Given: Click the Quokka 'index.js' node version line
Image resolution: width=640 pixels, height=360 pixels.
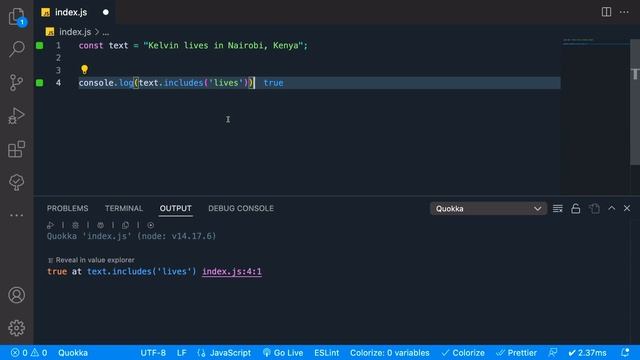Looking at the screenshot, I should click(x=131, y=236).
